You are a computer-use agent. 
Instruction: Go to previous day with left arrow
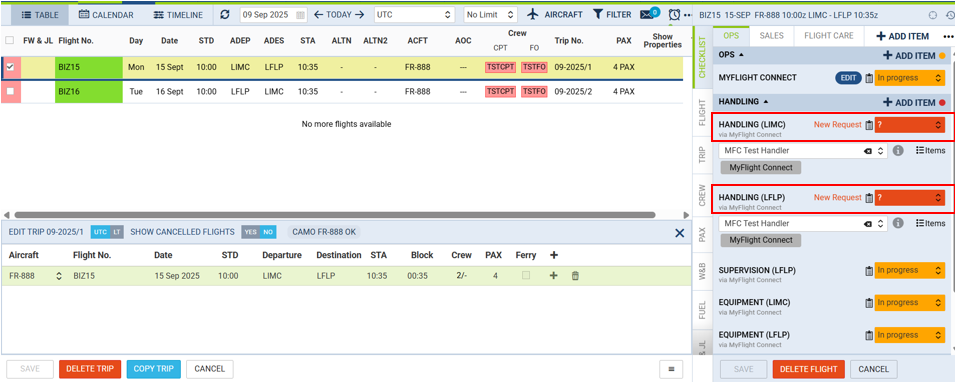[318, 15]
